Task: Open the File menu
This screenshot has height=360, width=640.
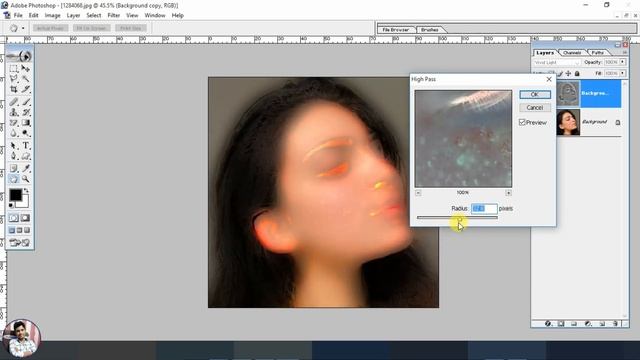Action: click(18, 15)
